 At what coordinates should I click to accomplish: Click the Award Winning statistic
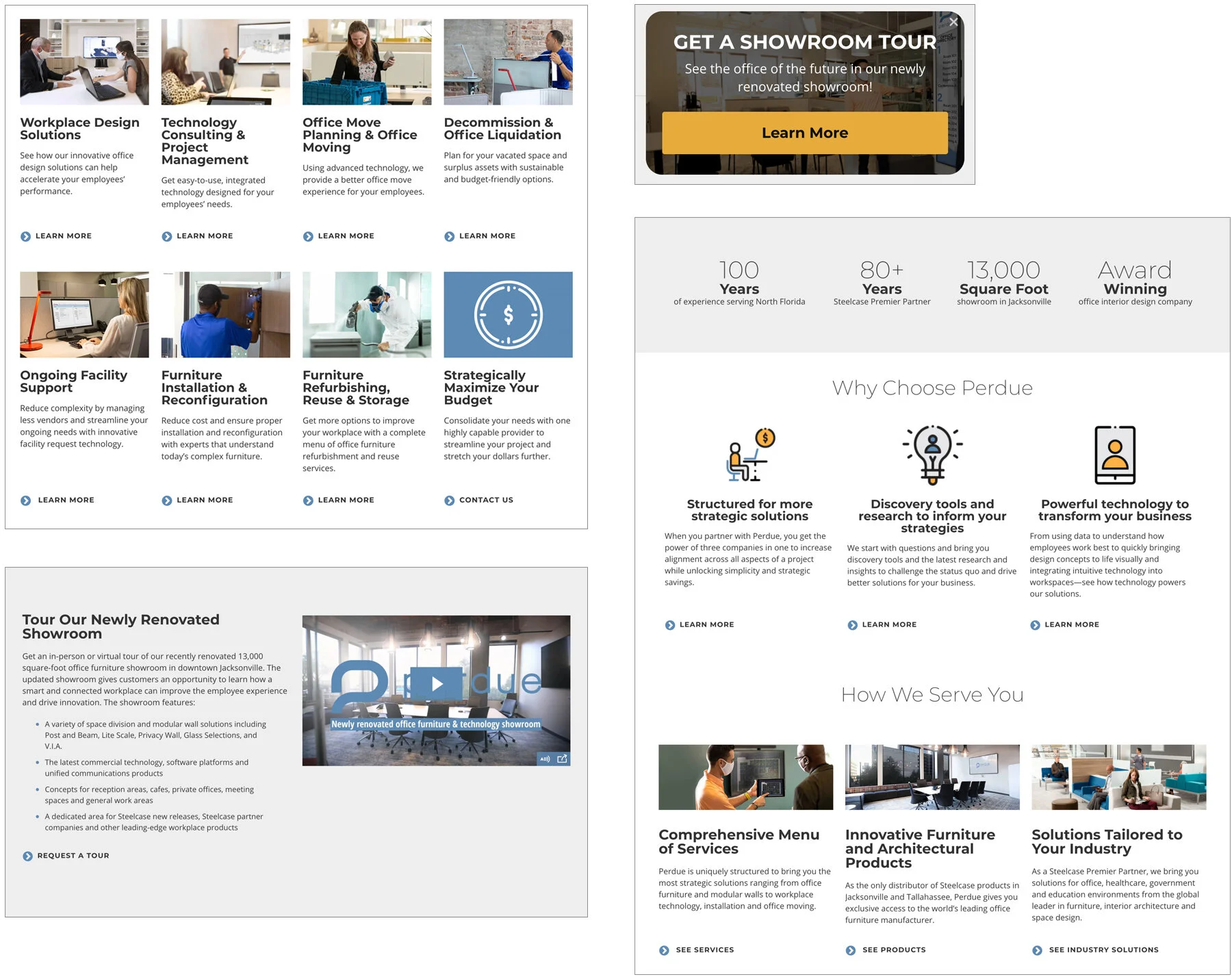point(1135,281)
